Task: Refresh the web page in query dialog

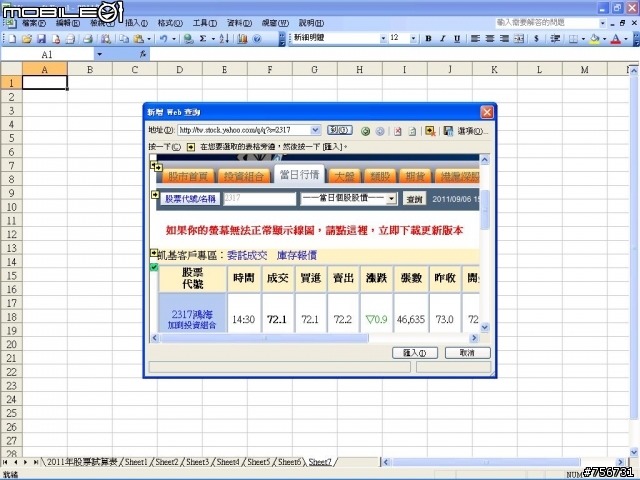Action: pos(412,131)
